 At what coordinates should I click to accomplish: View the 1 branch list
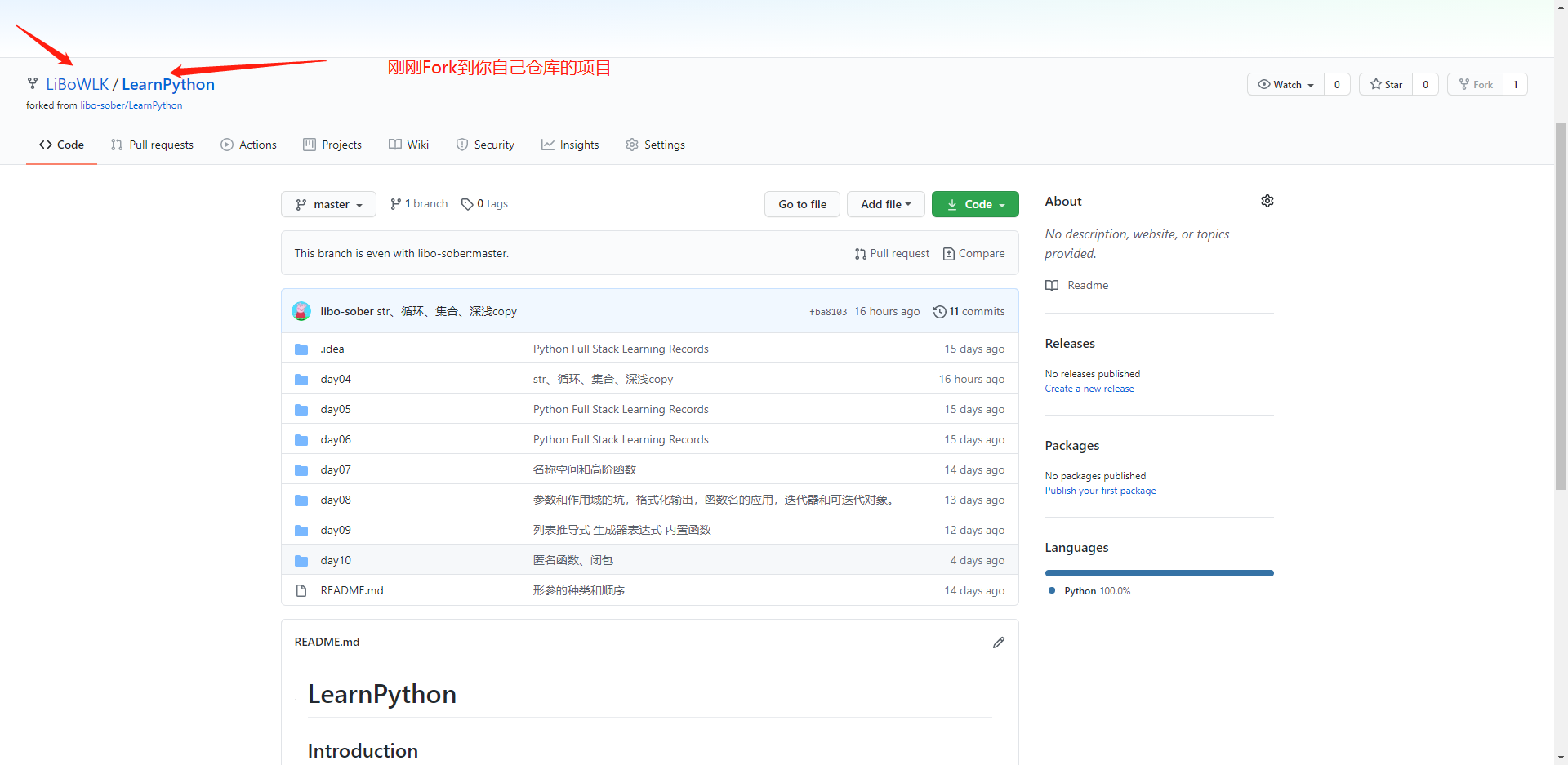419,204
